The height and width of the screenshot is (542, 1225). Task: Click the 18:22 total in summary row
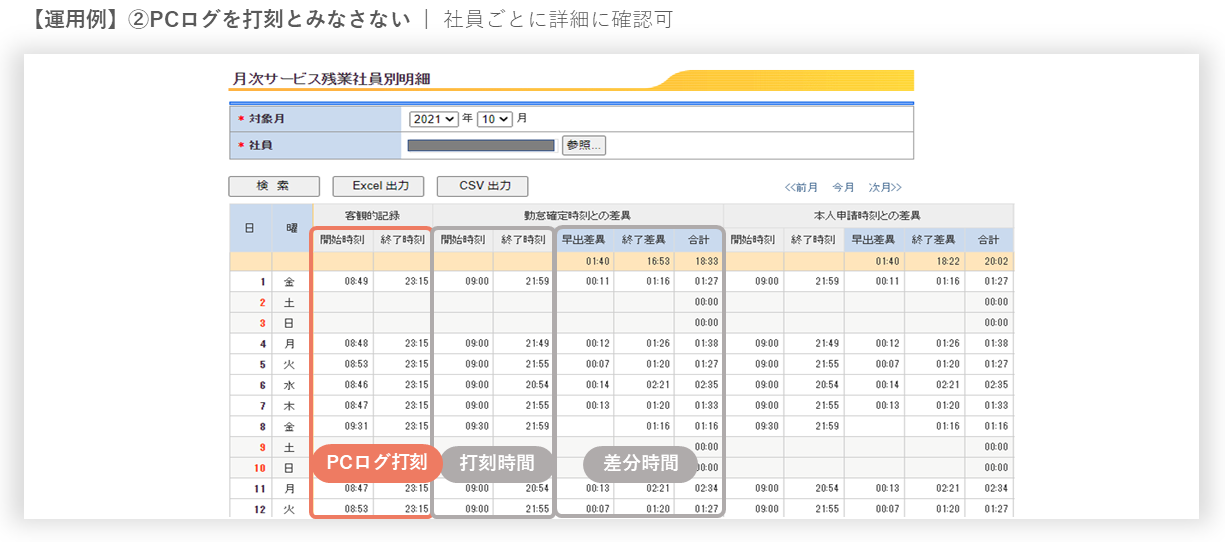pos(948,262)
